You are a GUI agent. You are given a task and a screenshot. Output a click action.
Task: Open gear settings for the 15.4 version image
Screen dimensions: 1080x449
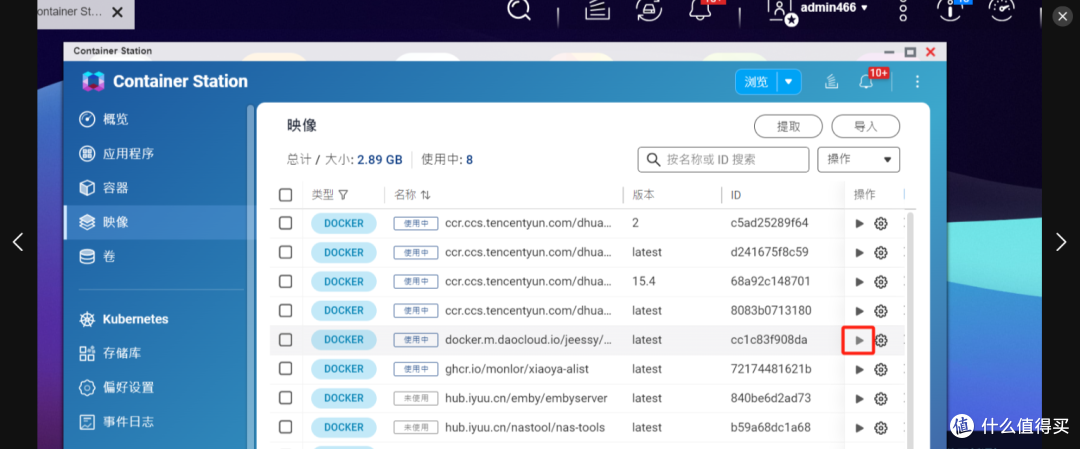(880, 282)
